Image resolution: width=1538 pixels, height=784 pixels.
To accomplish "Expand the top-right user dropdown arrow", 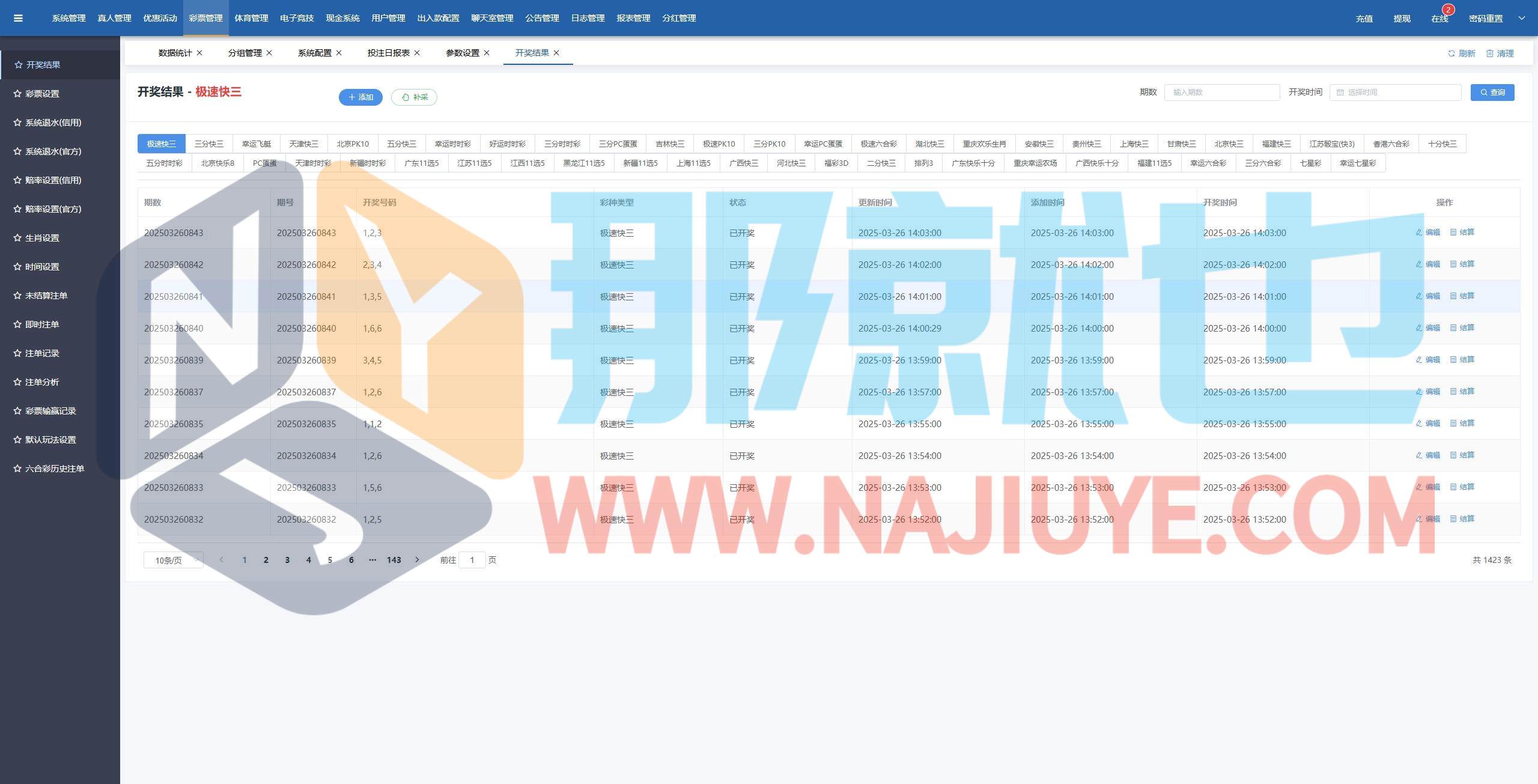I will (1522, 18).
